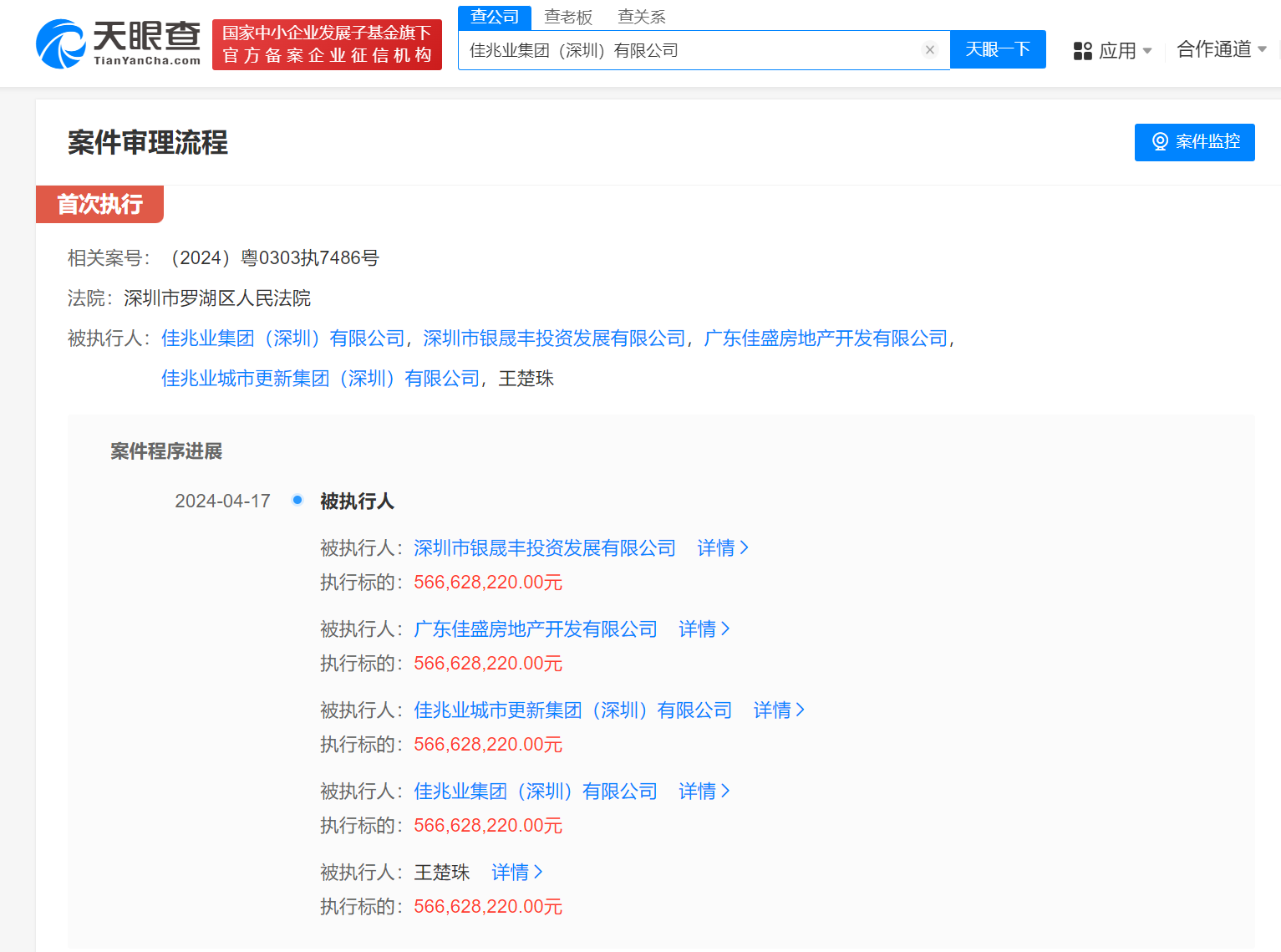1281x952 pixels.
Task: Click the magnifier icon inside 案件监控 button
Action: pos(1159,142)
